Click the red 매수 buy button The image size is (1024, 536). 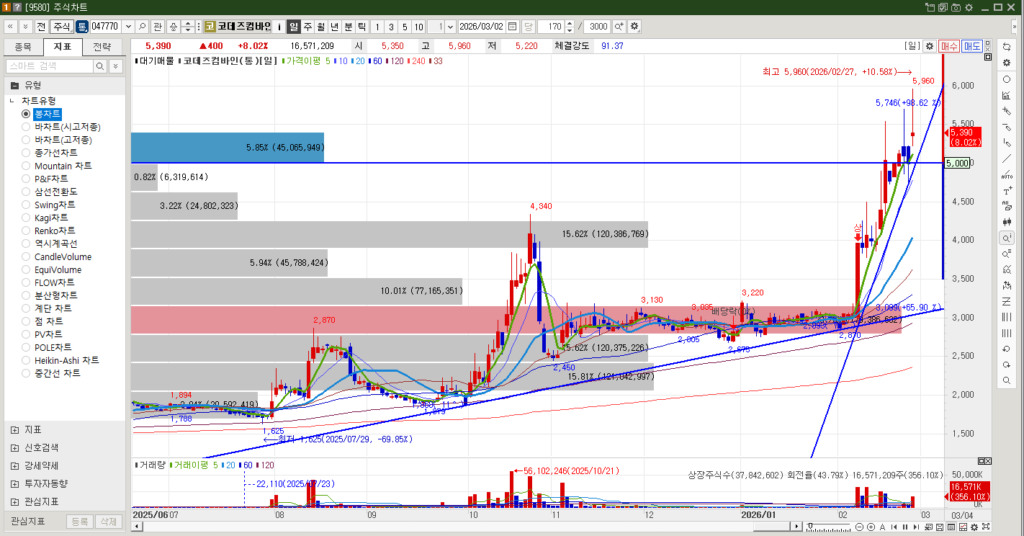point(949,46)
